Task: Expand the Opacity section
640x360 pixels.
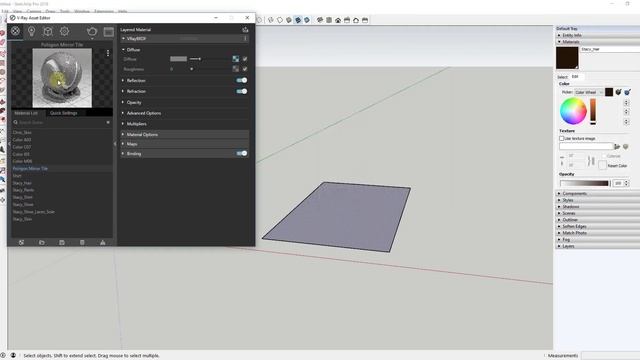Action: tap(123, 102)
